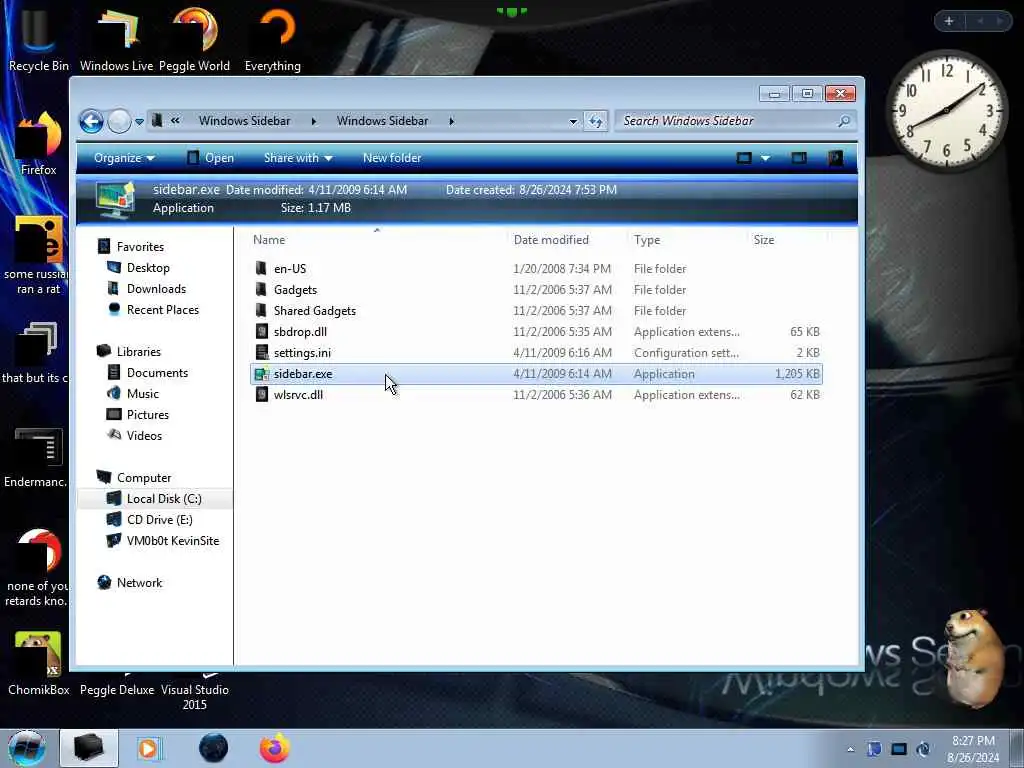Open the Recycle Bin desktop icon

click(x=38, y=38)
